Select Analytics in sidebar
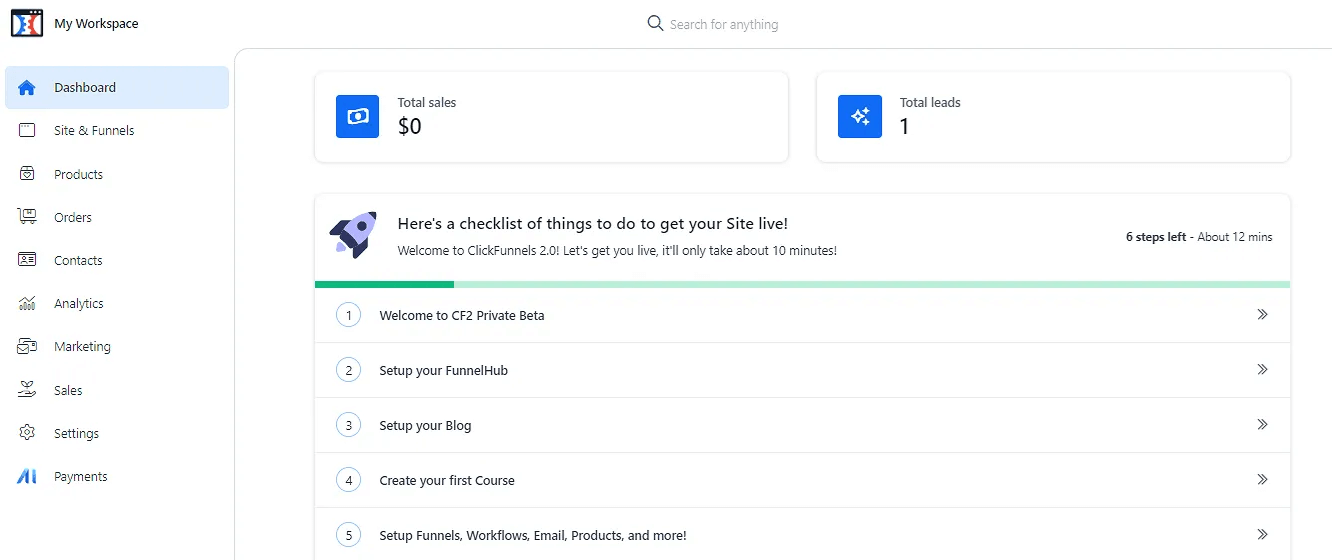1332x560 pixels. pos(117,304)
